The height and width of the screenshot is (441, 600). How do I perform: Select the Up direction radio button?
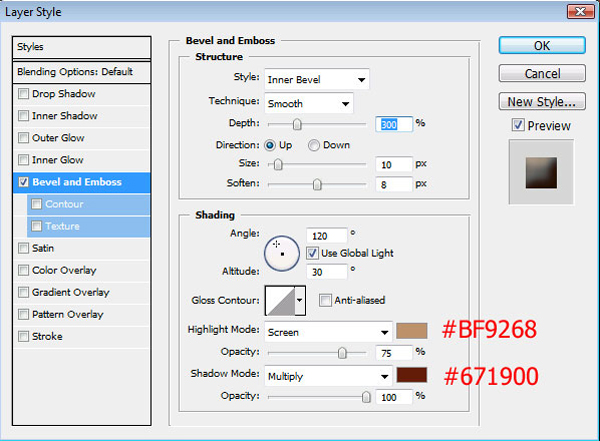pos(269,145)
